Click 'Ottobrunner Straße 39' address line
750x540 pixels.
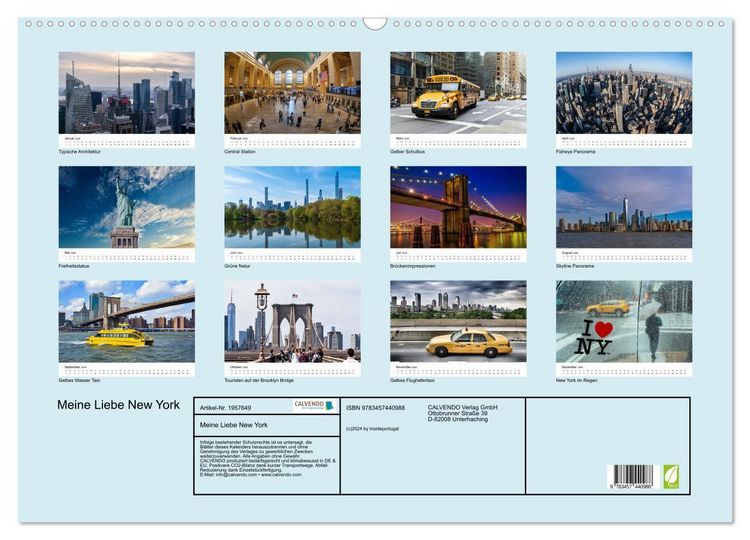point(457,413)
